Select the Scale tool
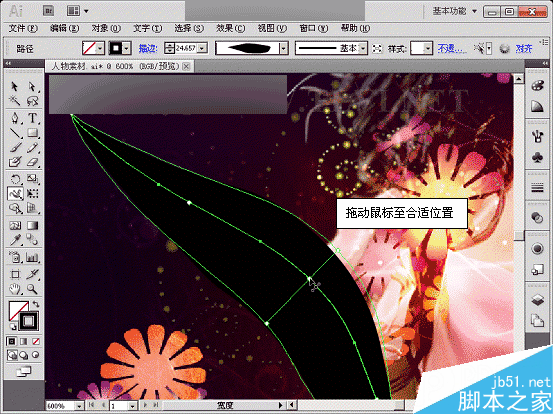Screen dimensions: 553x414 (32, 179)
